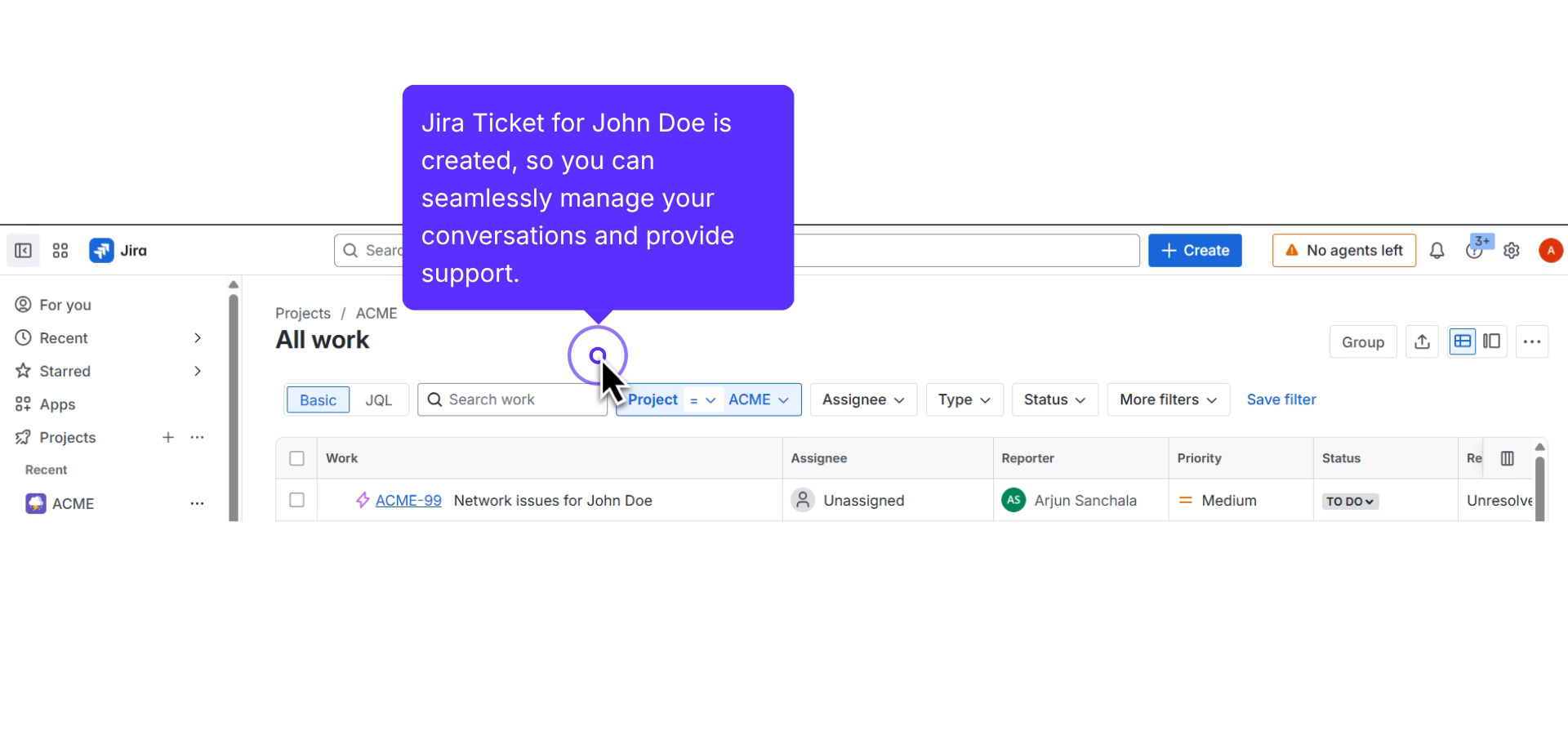Switch to JQL search mode
This screenshot has width=1568, height=745.
pos(380,399)
